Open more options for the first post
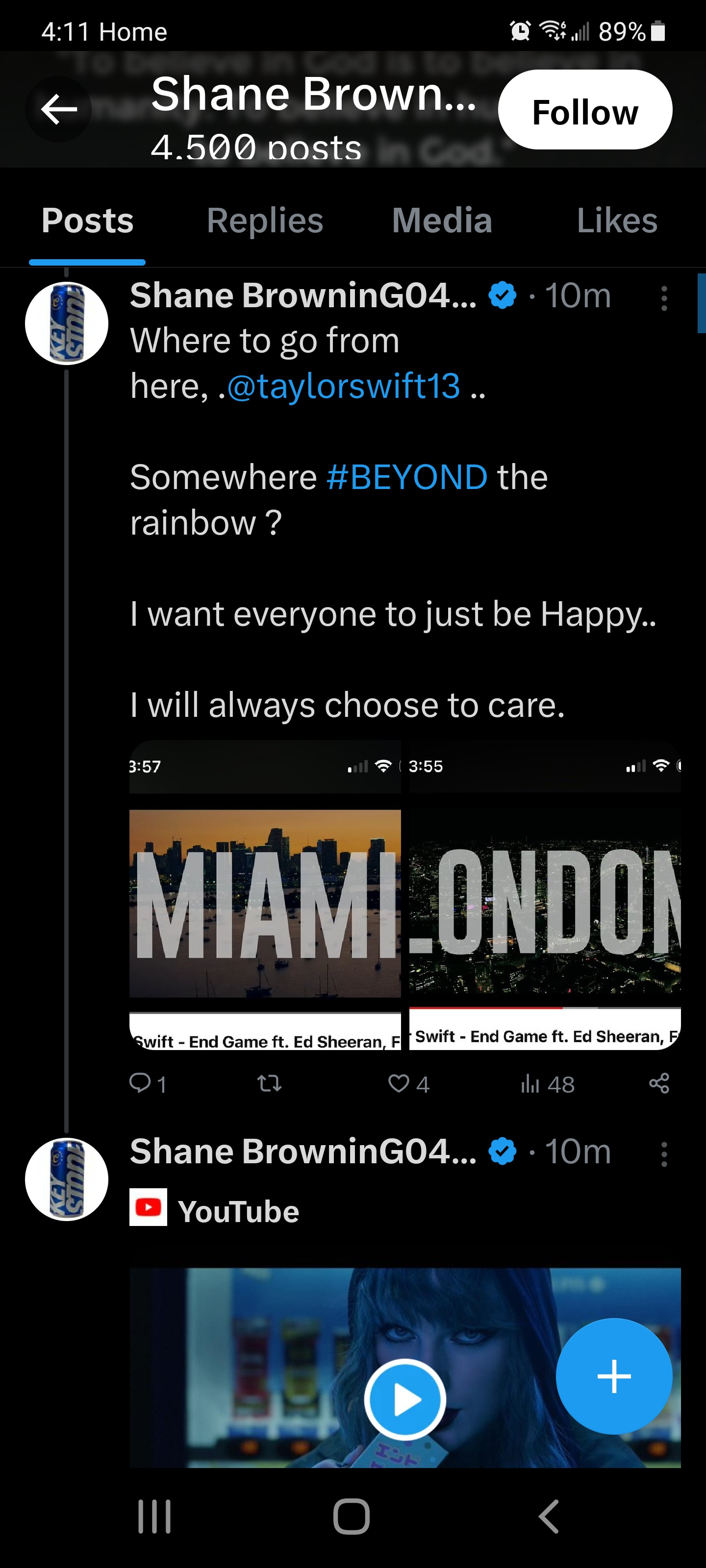This screenshot has height=1568, width=706. pos(664,299)
